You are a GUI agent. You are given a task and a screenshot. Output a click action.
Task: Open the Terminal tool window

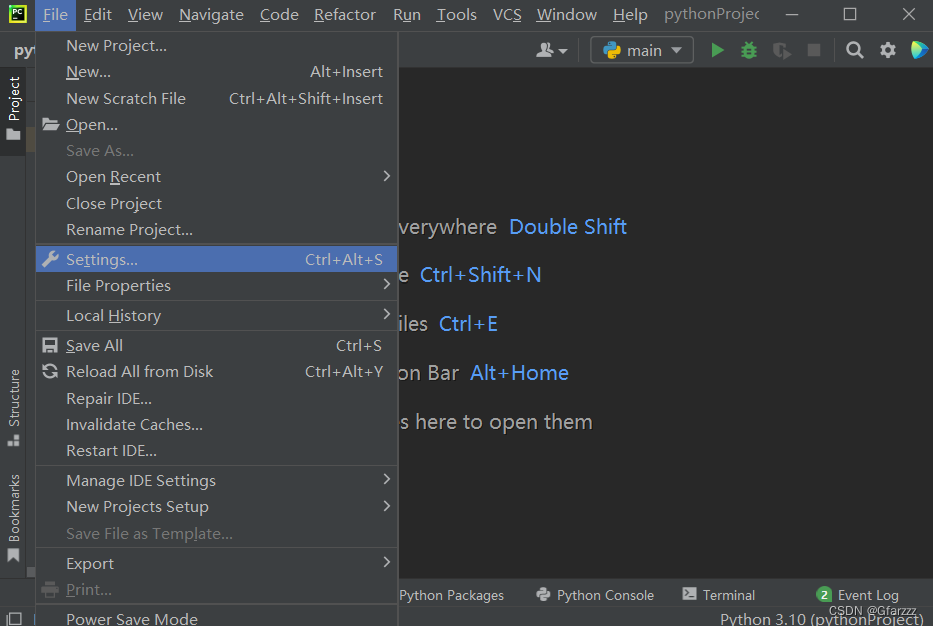click(x=719, y=595)
